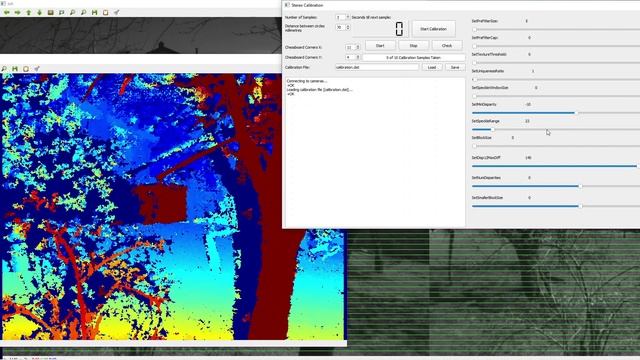Screen dimensions: 640x360
Task: Click the Start Calibration button
Action: (433, 29)
